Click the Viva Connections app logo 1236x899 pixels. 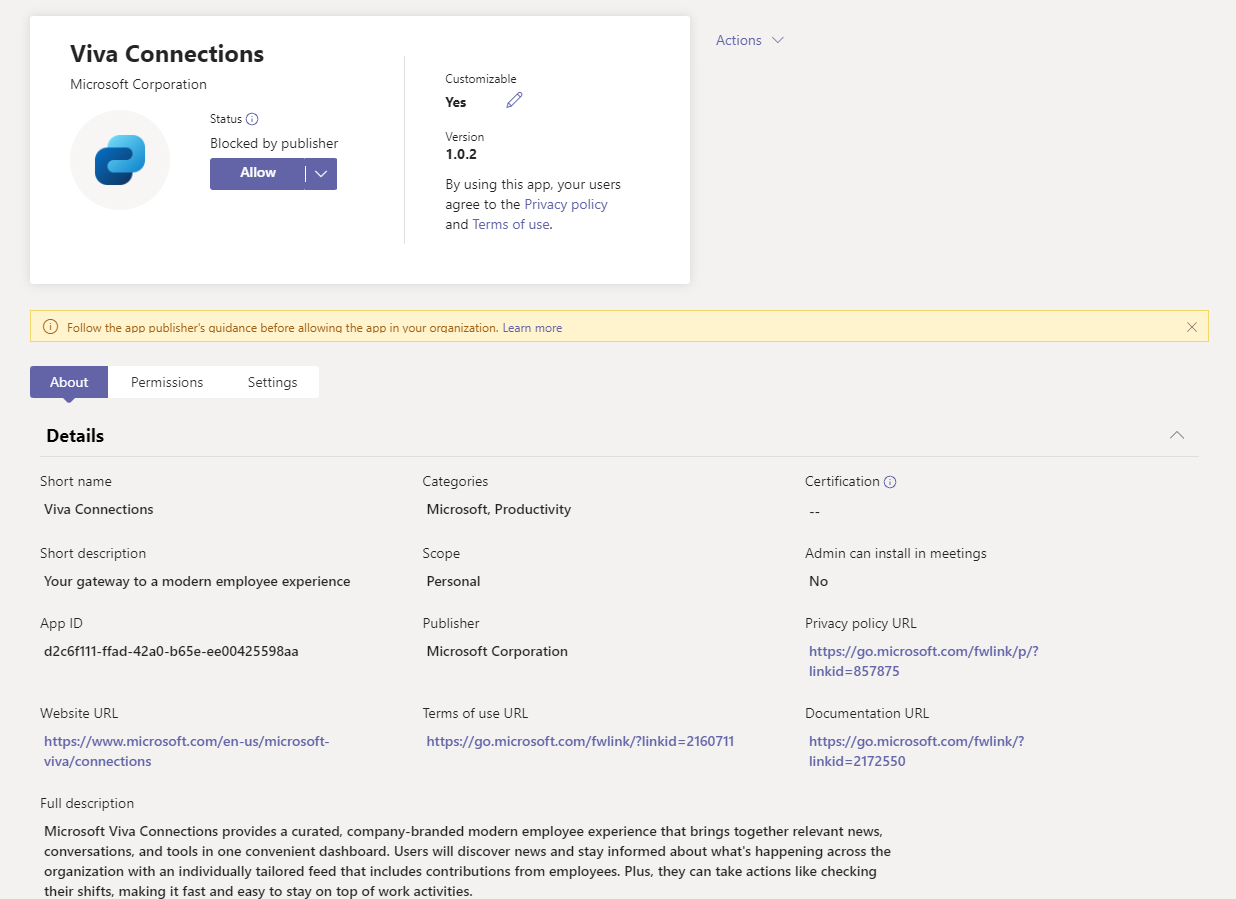pyautogui.click(x=119, y=160)
